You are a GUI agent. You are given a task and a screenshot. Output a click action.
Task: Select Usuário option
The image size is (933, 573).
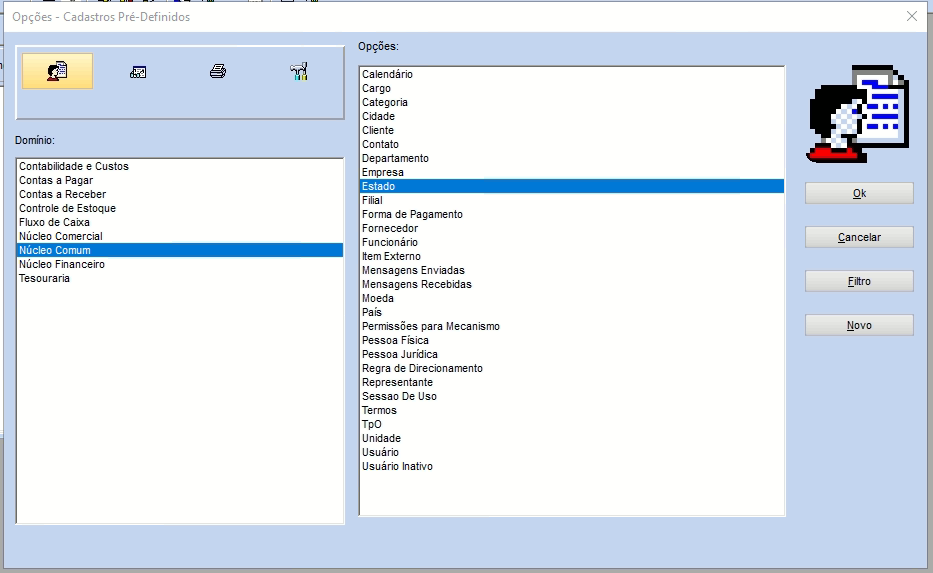pyautogui.click(x=572, y=452)
